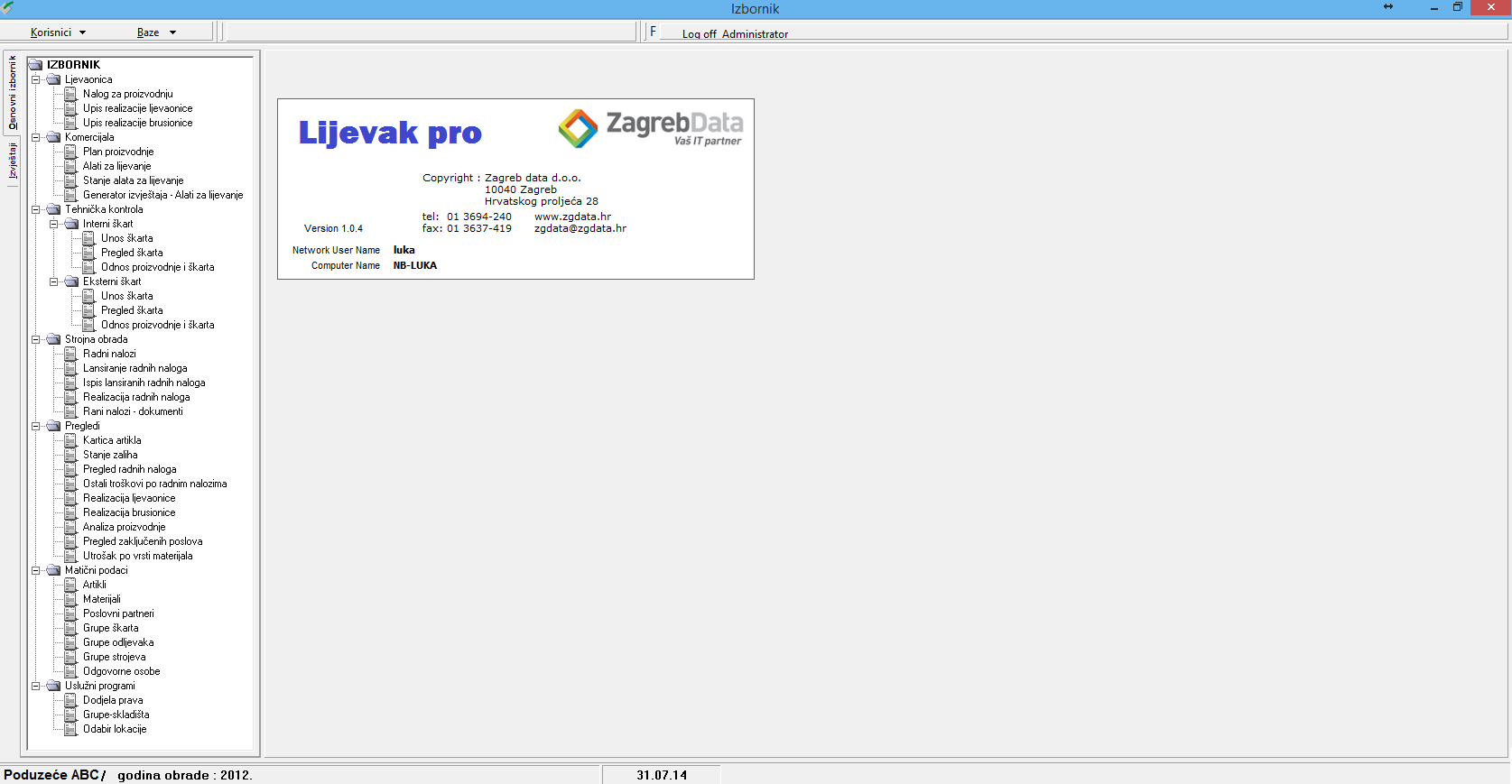Click the Pregledi folder icon
The height and width of the screenshot is (784, 1512).
(x=53, y=426)
